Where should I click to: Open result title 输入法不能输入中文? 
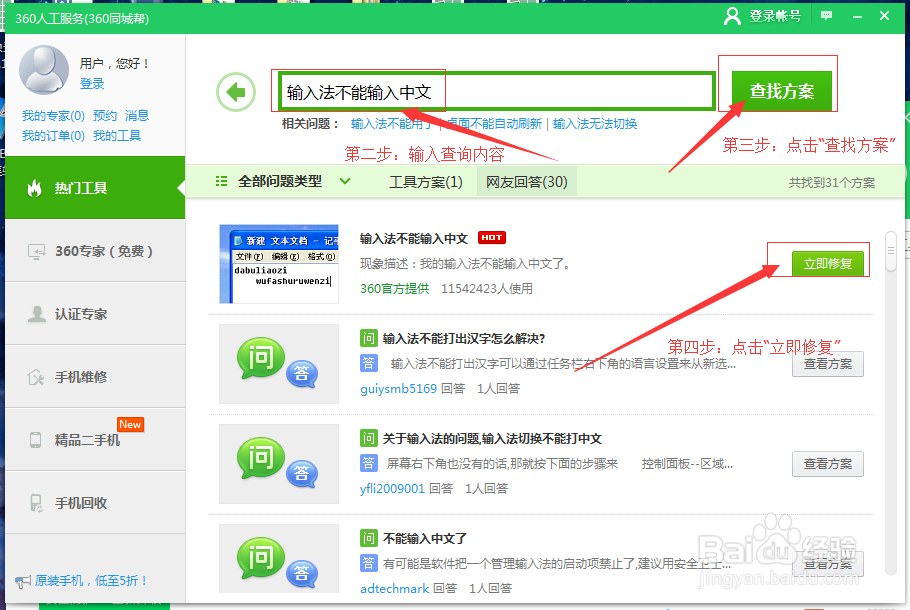[414, 239]
